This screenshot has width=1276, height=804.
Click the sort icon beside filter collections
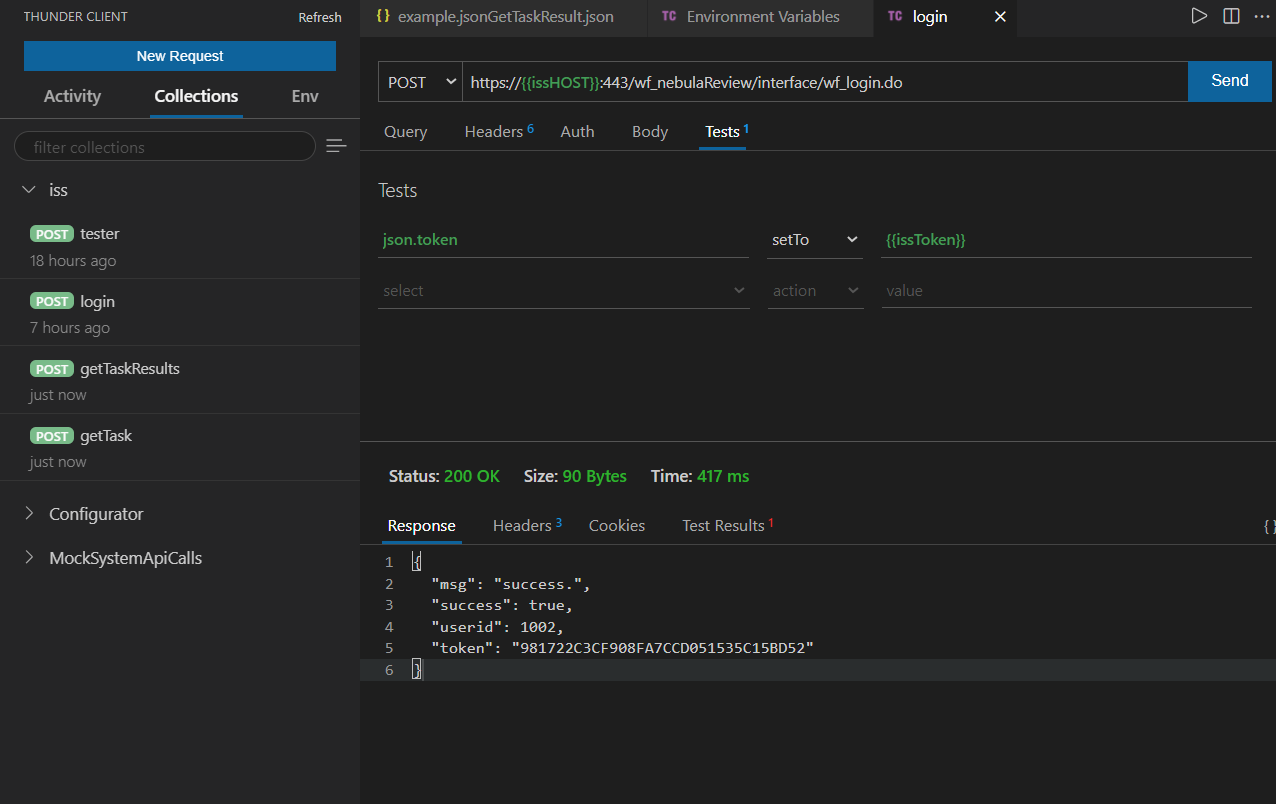(336, 146)
